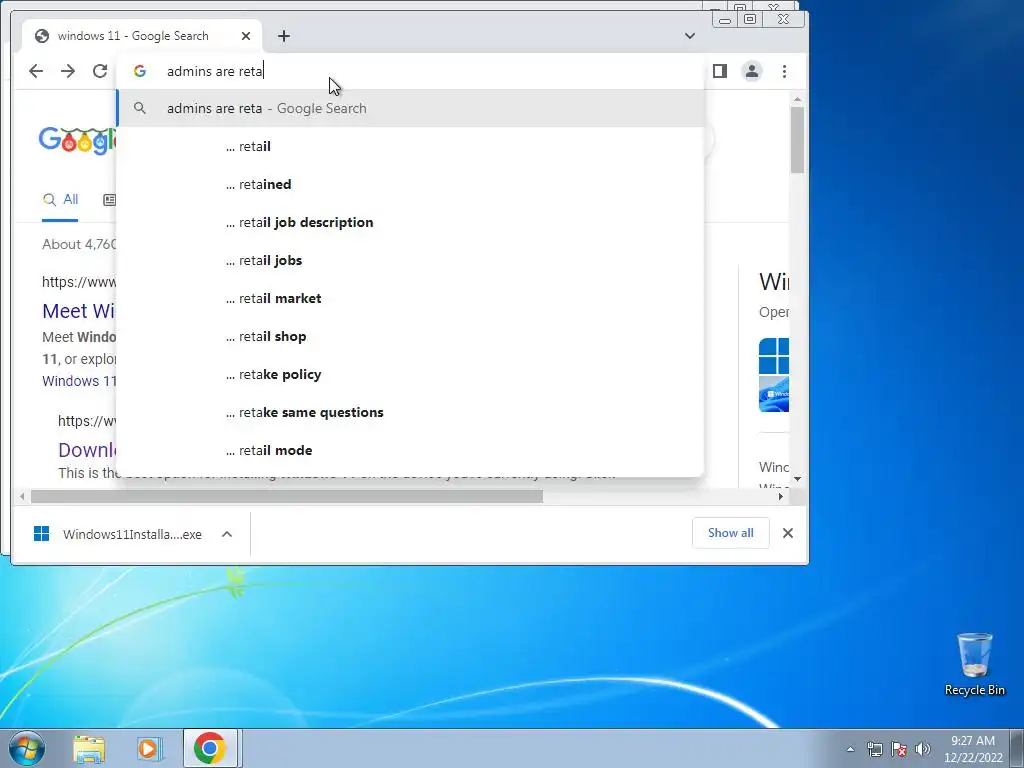Choose the 'retail' autocomplete suggestion
Screen dimensions: 1024x768
[x=411, y=146]
